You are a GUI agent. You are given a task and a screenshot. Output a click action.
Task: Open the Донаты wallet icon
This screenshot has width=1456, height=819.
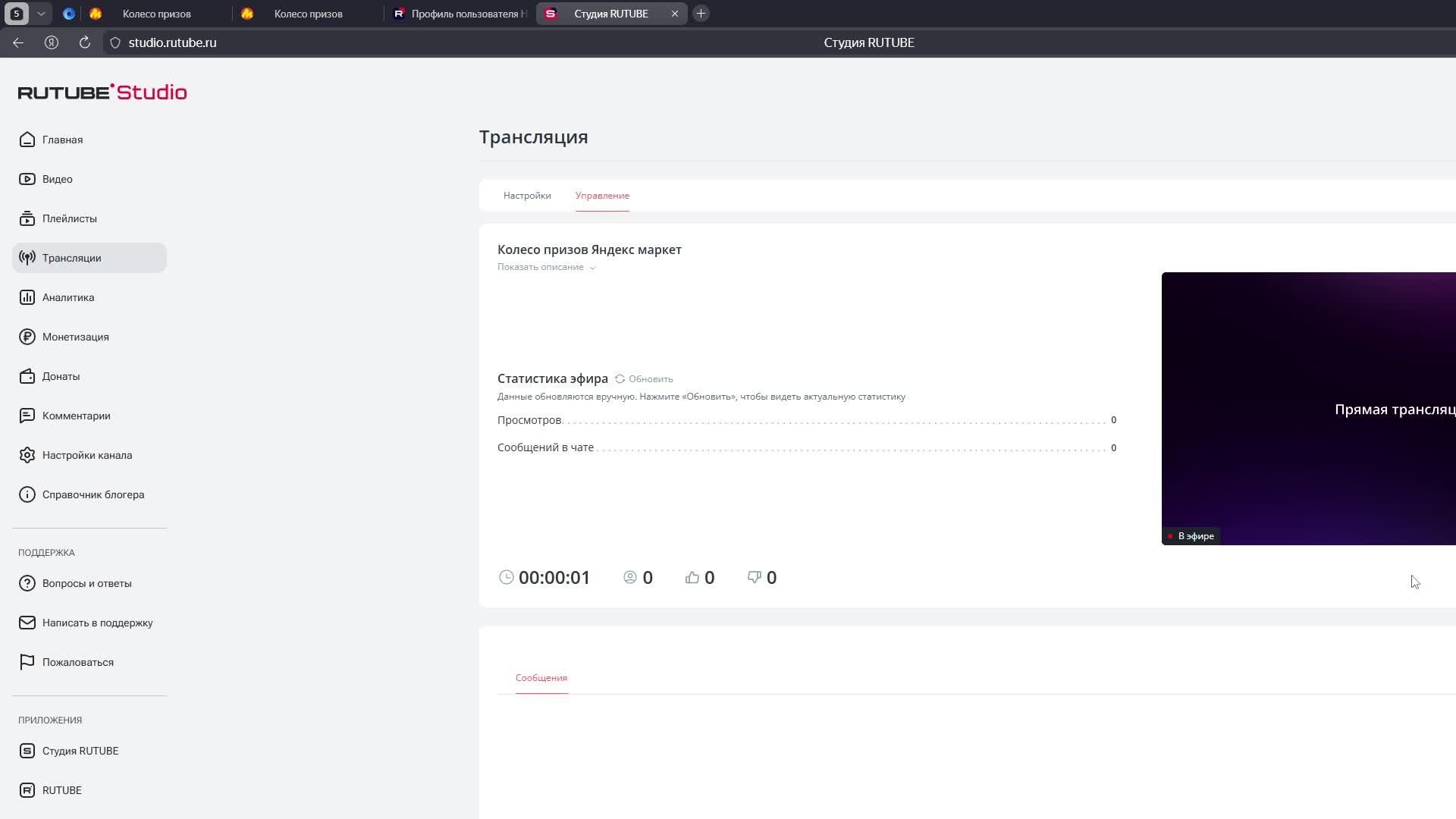pos(27,376)
